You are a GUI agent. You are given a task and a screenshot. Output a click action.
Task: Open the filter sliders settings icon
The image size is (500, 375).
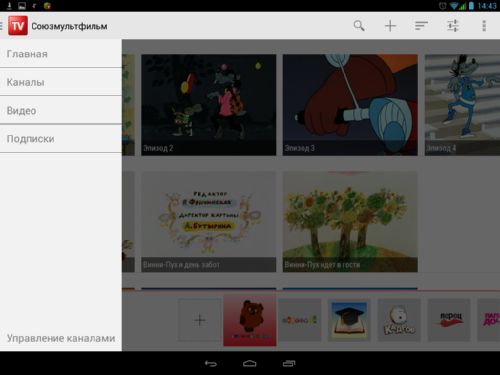(453, 26)
